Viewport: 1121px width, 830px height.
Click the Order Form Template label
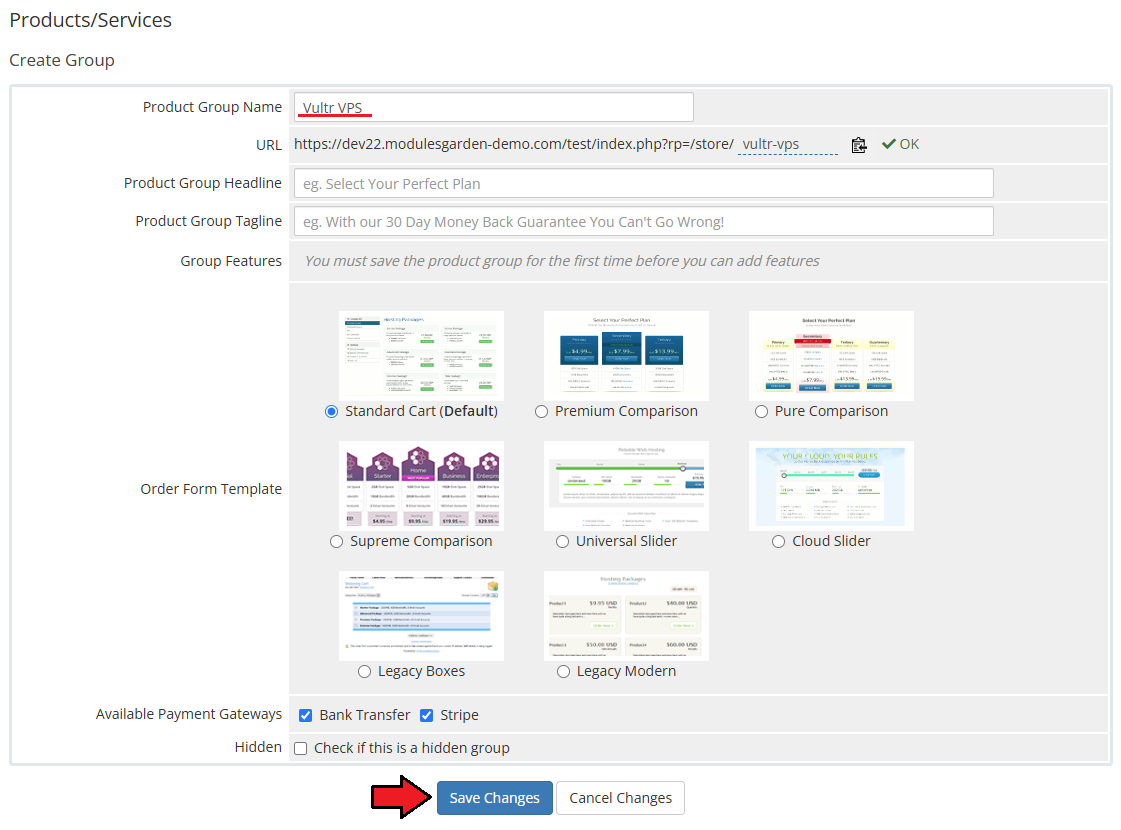coord(211,489)
